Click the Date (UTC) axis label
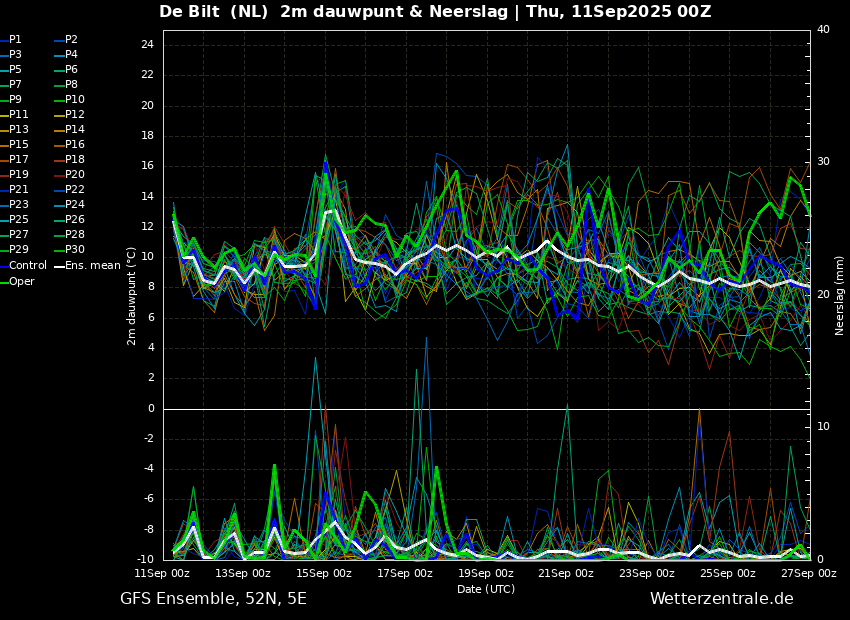850x620 pixels. pyautogui.click(x=486, y=589)
